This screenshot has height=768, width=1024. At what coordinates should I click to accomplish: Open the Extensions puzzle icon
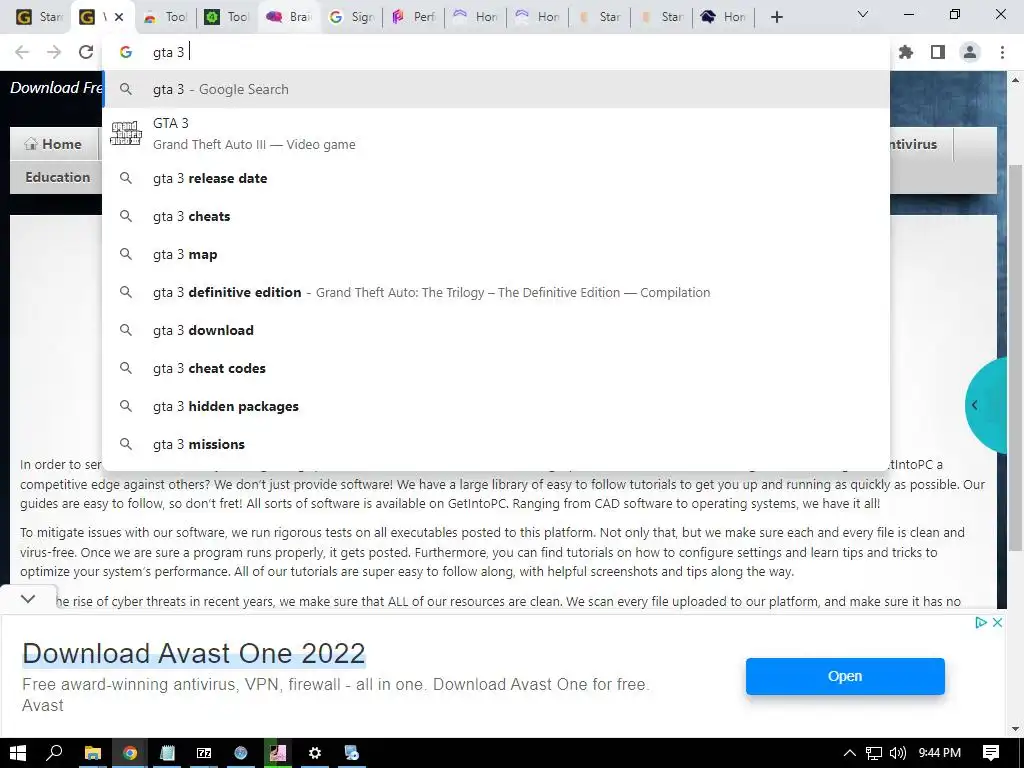click(906, 52)
